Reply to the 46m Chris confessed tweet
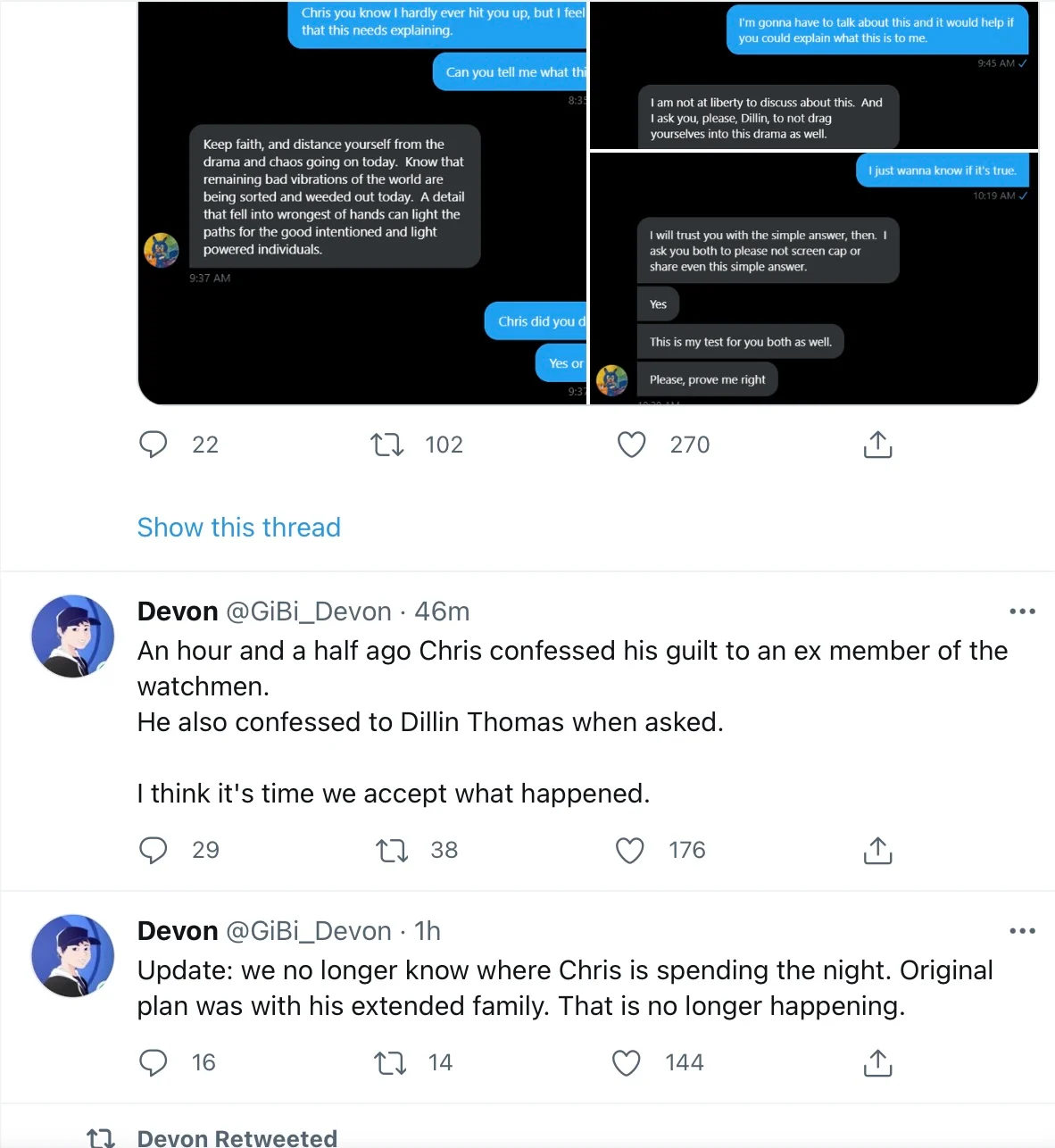Image resolution: width=1055 pixels, height=1148 pixels. [x=154, y=850]
